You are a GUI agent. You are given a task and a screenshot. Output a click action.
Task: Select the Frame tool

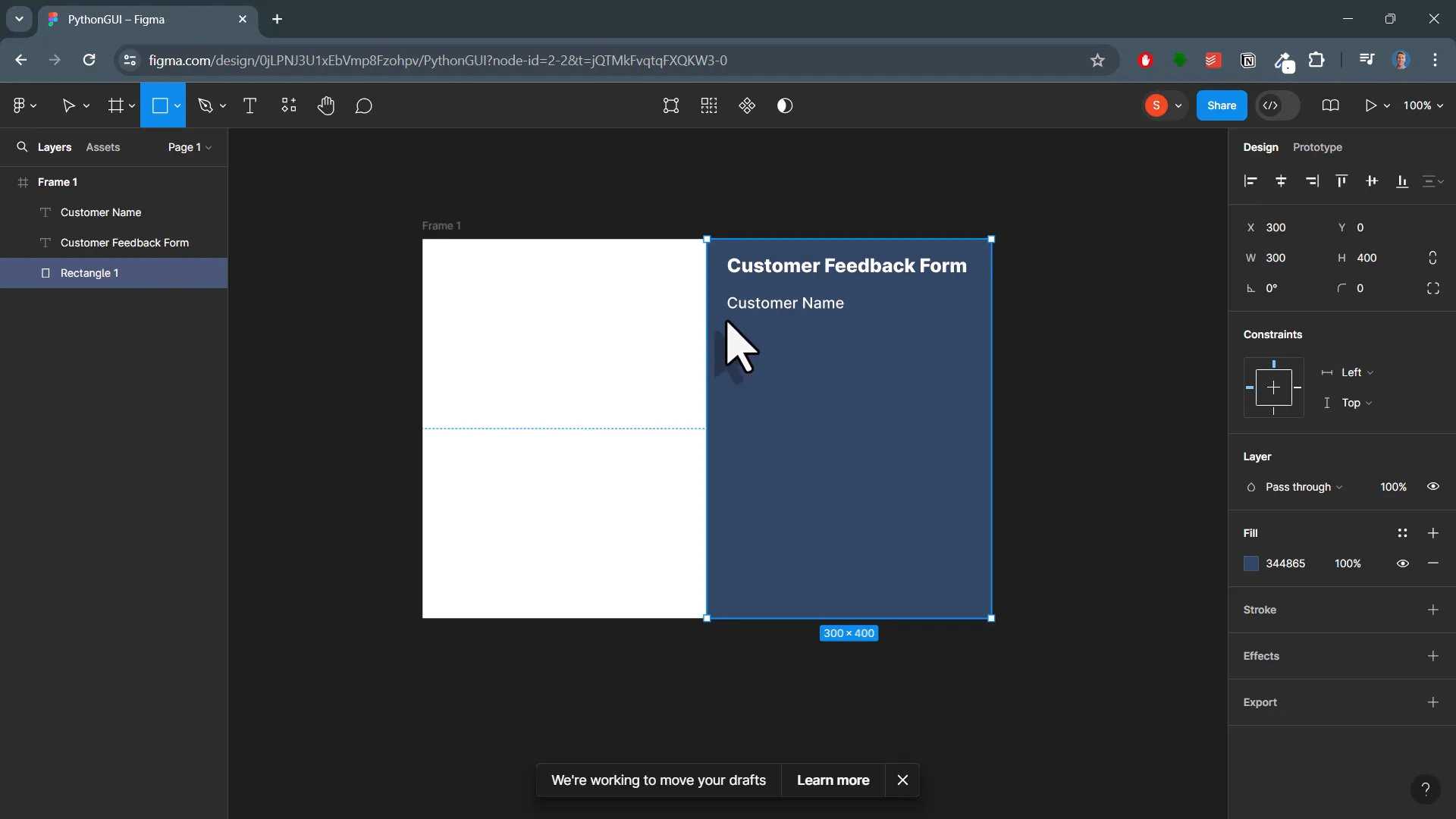pos(117,105)
